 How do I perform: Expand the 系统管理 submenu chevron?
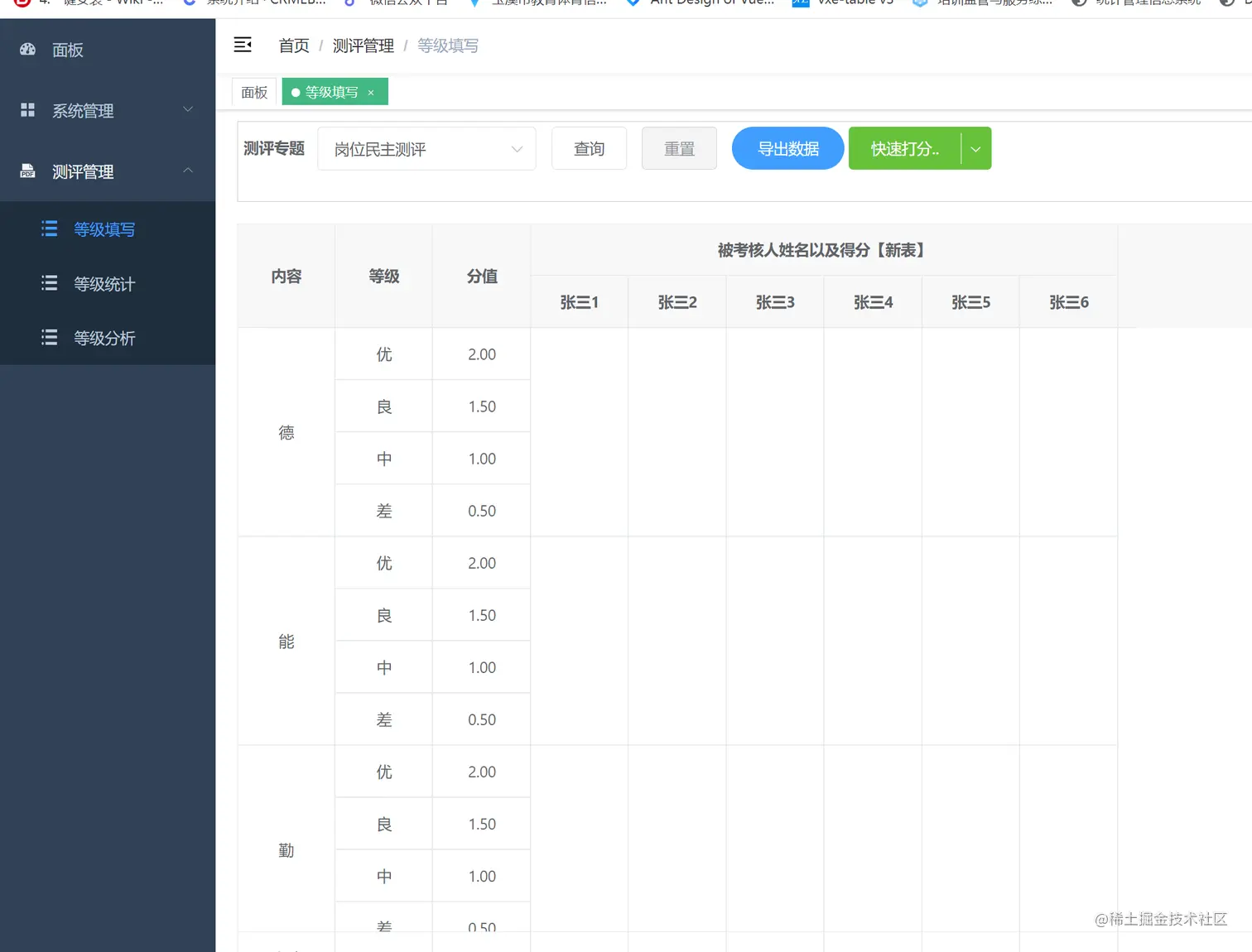point(188,110)
